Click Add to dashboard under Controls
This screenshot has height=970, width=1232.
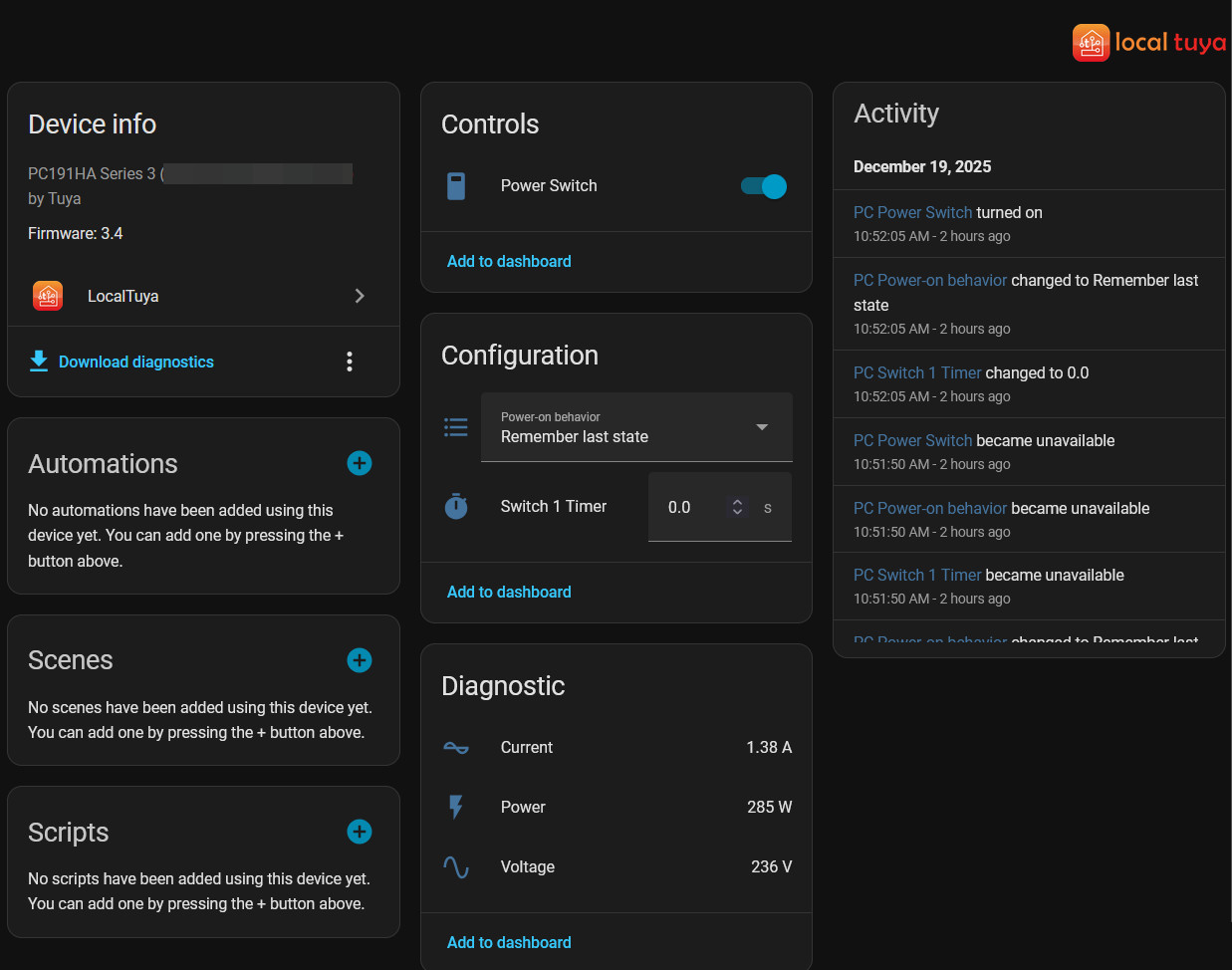pos(509,261)
